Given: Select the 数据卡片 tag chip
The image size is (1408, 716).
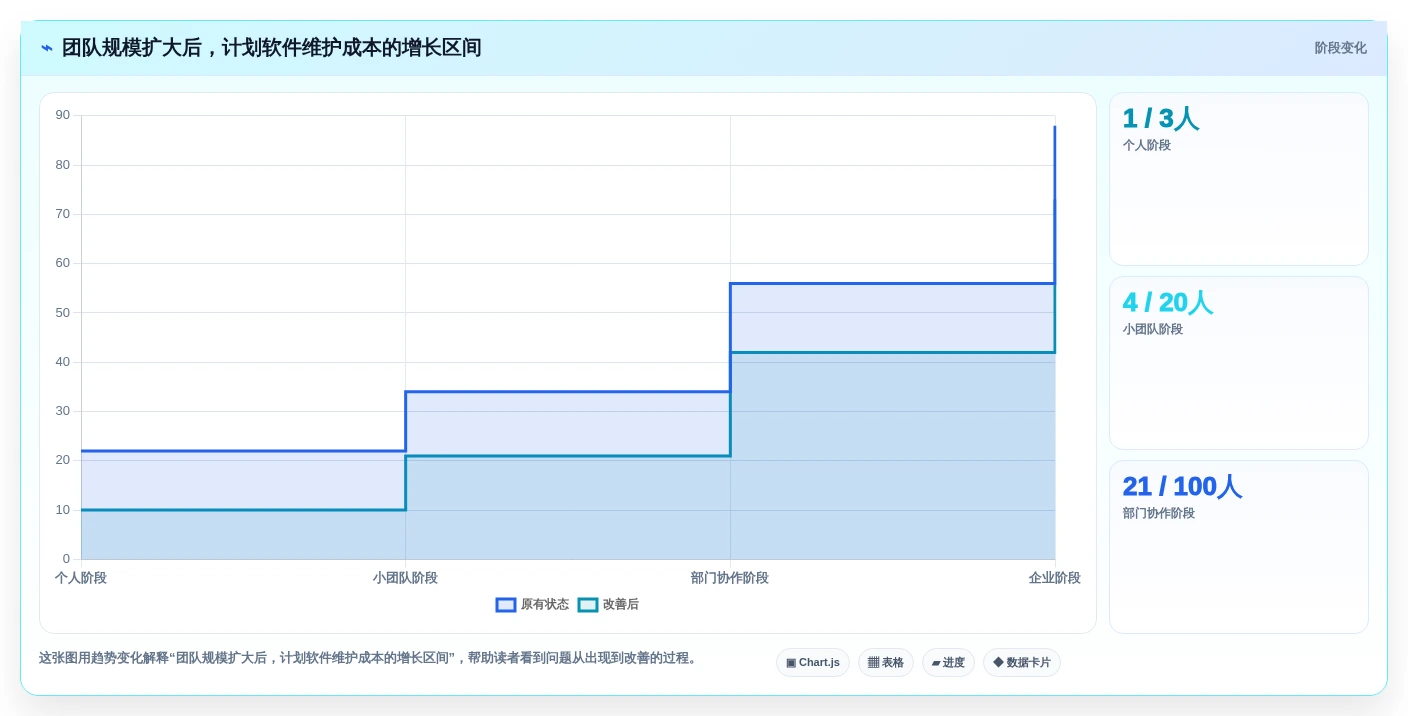Looking at the screenshot, I should click(1022, 663).
